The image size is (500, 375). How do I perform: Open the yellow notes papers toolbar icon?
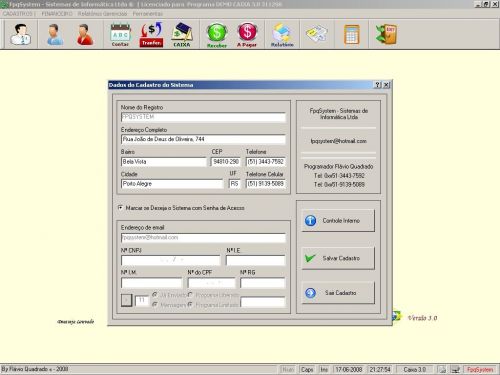coord(317,34)
